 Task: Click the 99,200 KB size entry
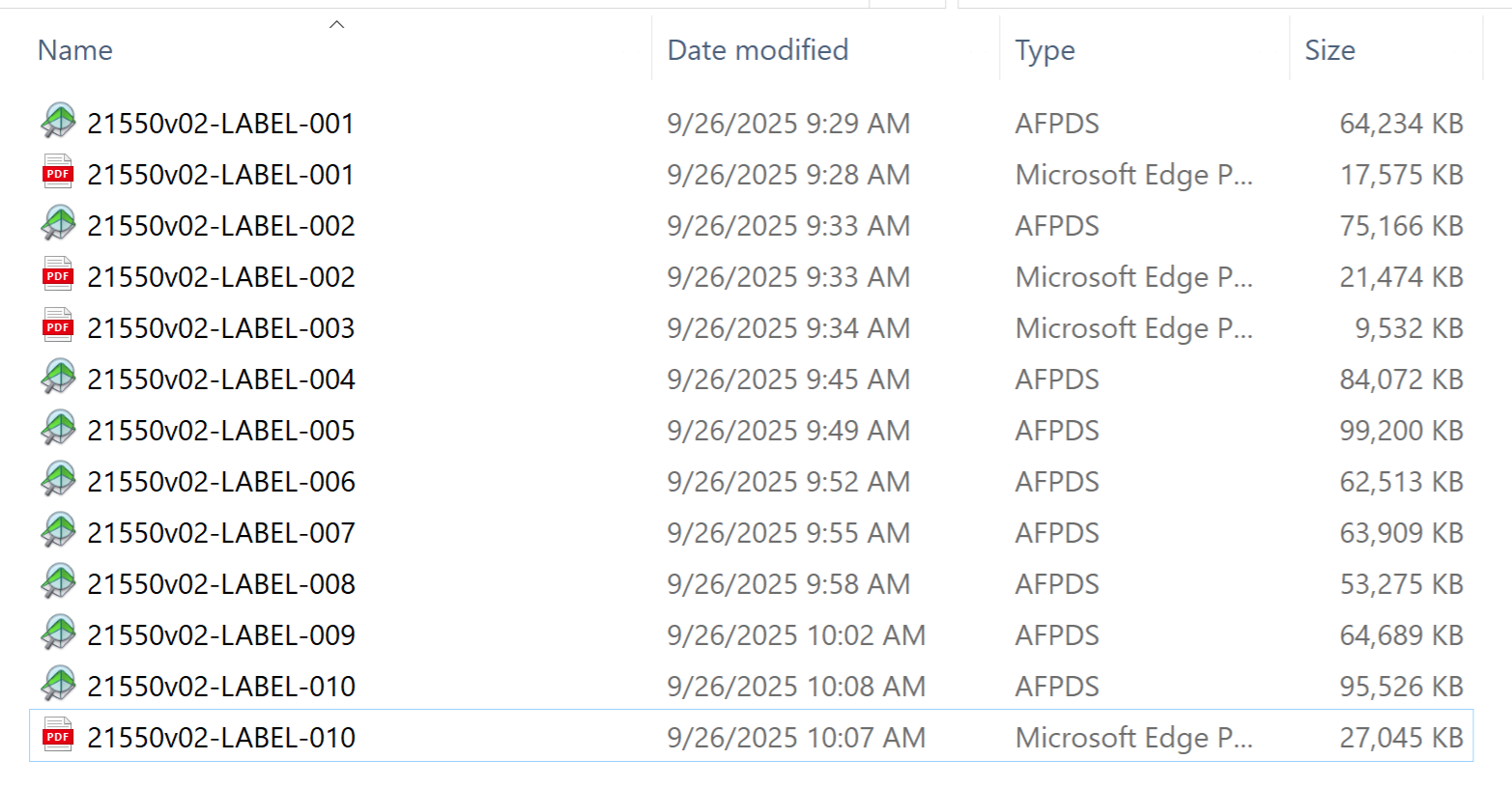[1401, 431]
